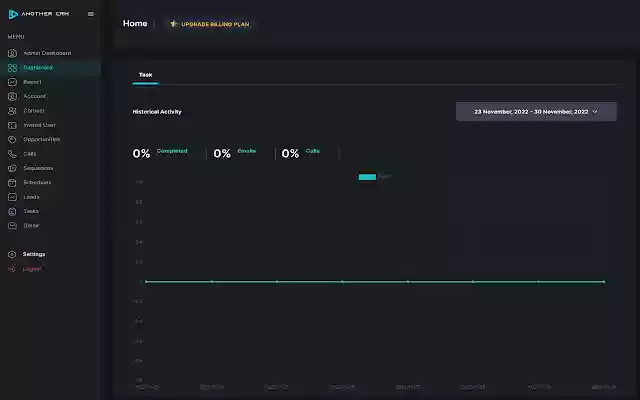
Task: Click the Another CRM logo
Action: (40, 14)
